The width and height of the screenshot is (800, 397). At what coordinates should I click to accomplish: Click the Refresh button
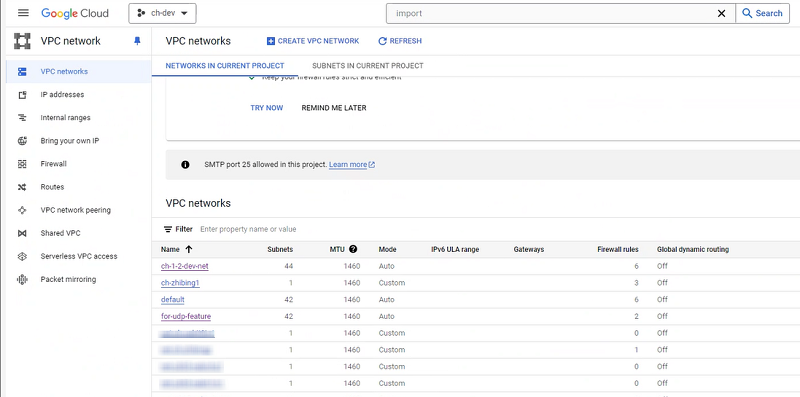400,41
